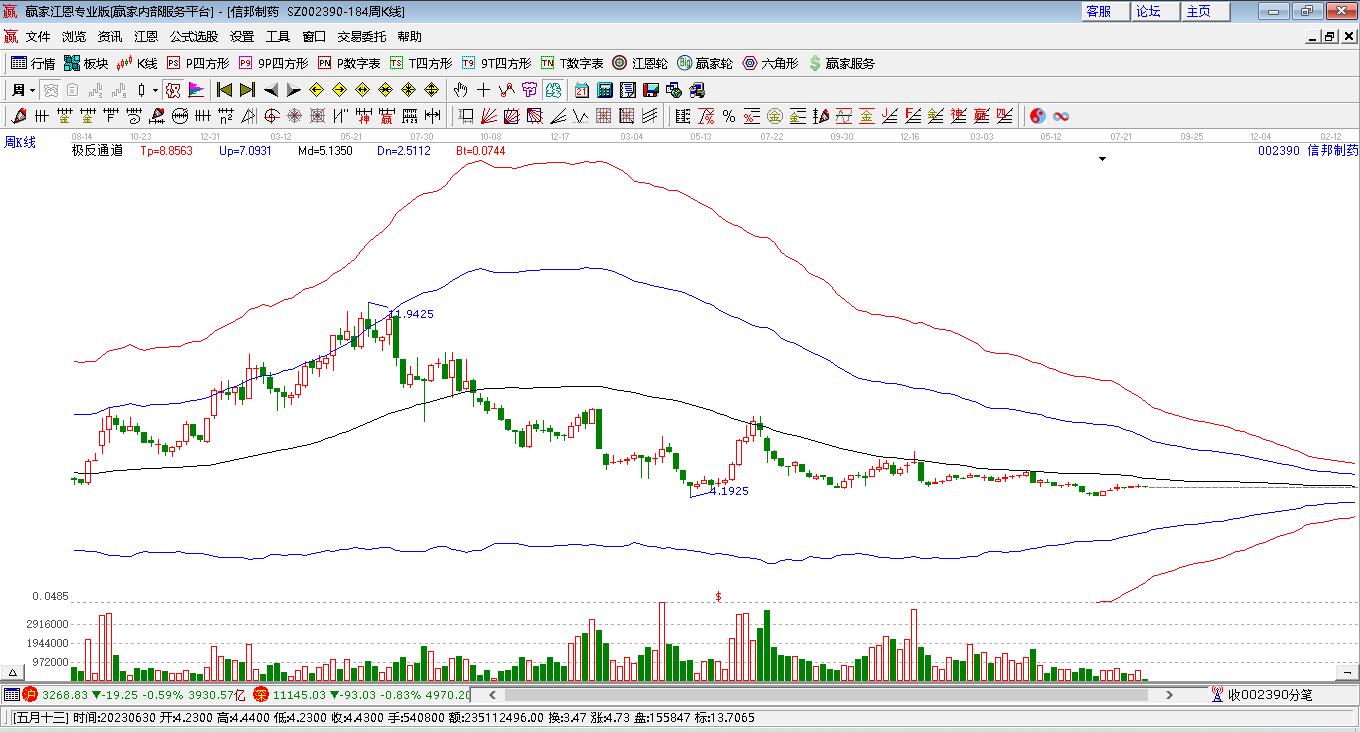The width and height of the screenshot is (1360, 732).
Task: Open the calculator icon in toolbar
Action: [604, 90]
